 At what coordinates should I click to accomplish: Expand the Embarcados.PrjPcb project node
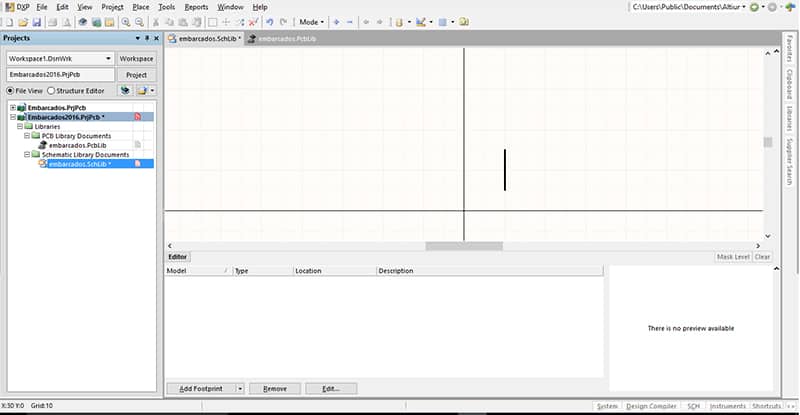coord(13,107)
